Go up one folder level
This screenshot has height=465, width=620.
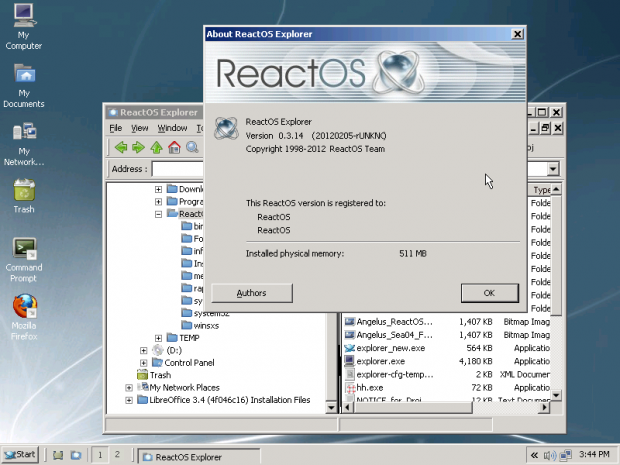click(157, 147)
